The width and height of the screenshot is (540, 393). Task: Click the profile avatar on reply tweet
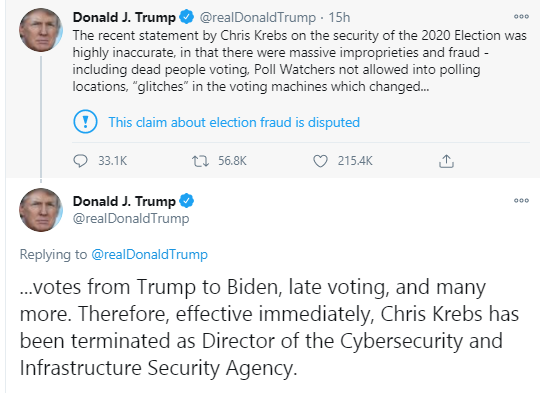(x=41, y=210)
